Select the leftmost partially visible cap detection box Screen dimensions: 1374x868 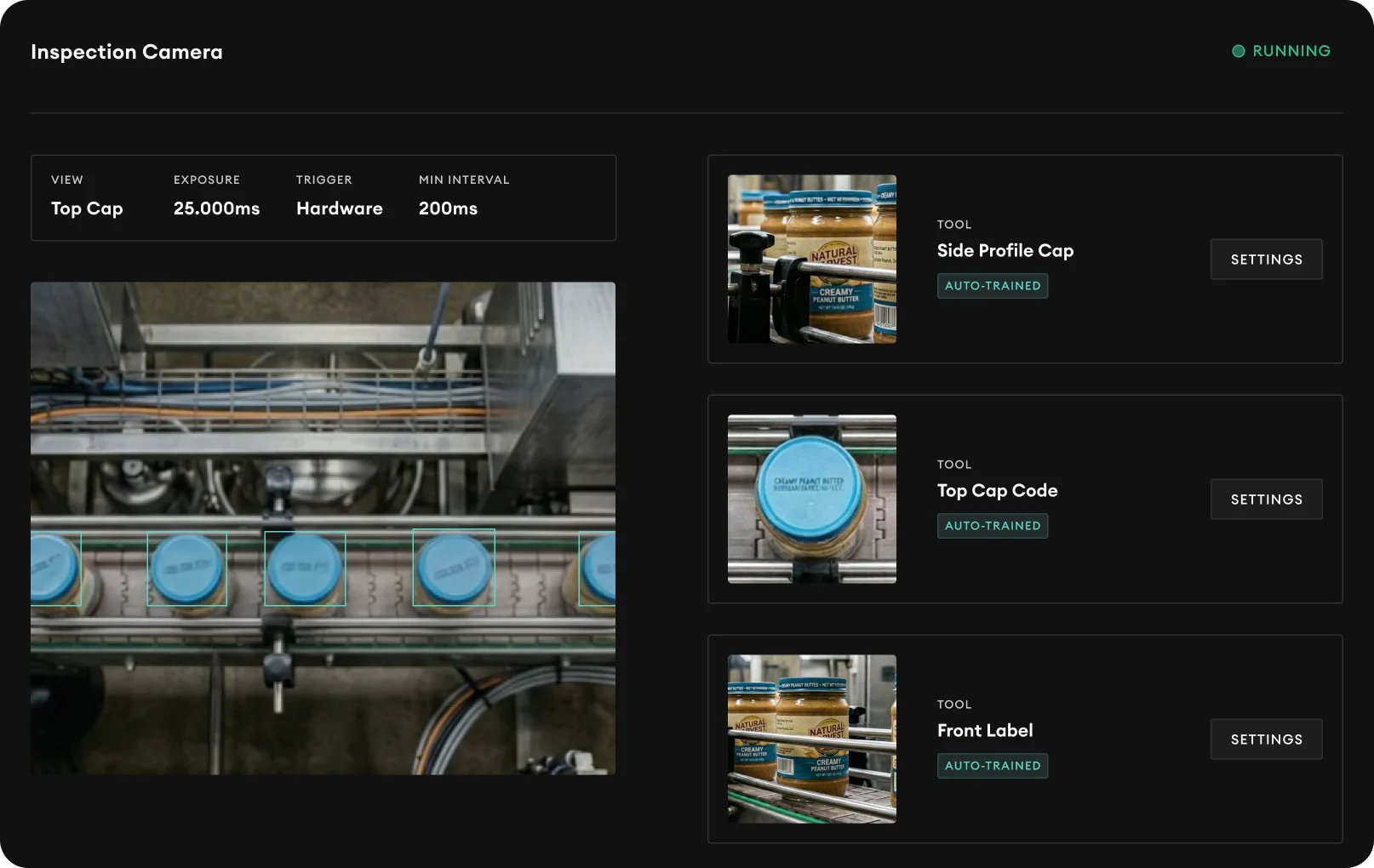55,569
